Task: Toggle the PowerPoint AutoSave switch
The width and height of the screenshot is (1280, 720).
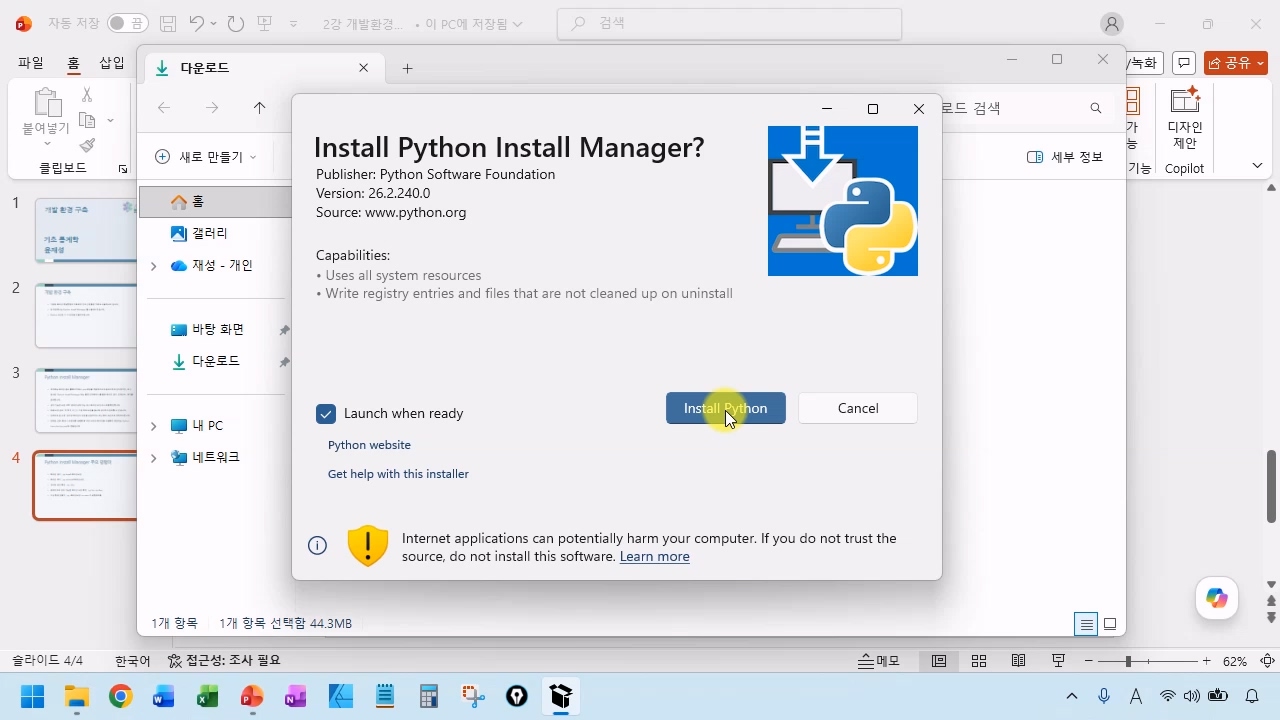Action: 128,24
